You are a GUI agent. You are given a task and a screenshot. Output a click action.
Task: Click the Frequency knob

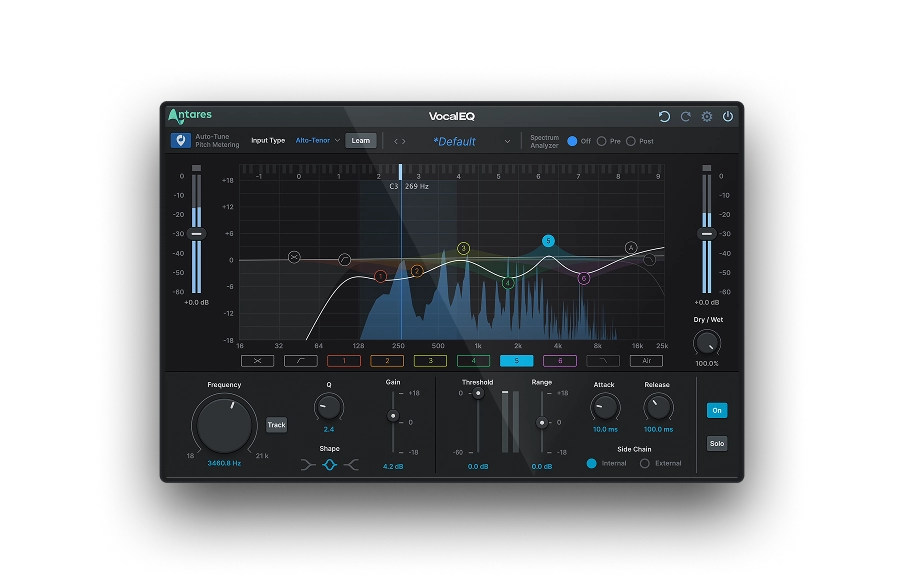(224, 424)
